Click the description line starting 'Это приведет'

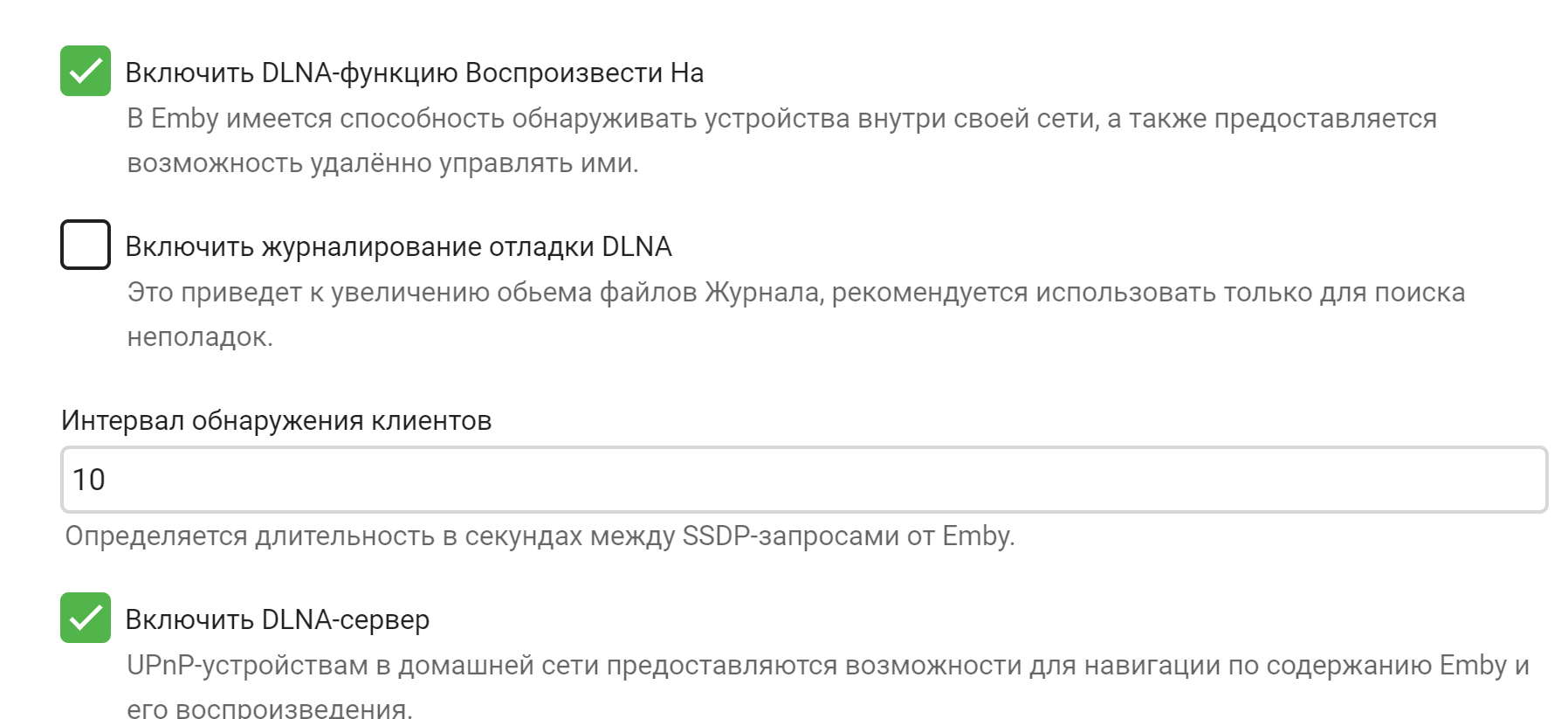(x=795, y=292)
